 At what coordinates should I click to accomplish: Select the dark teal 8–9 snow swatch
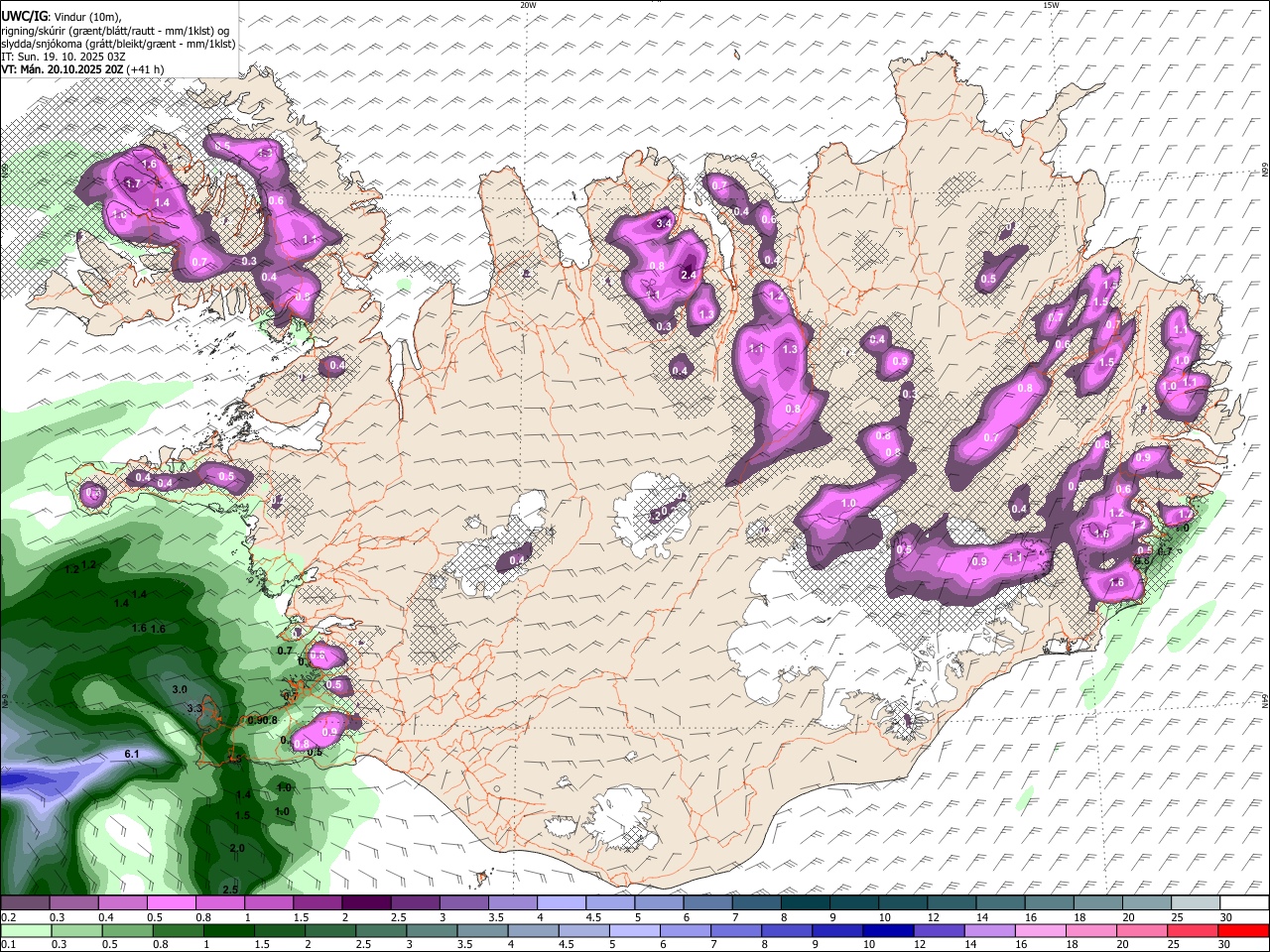point(805,903)
